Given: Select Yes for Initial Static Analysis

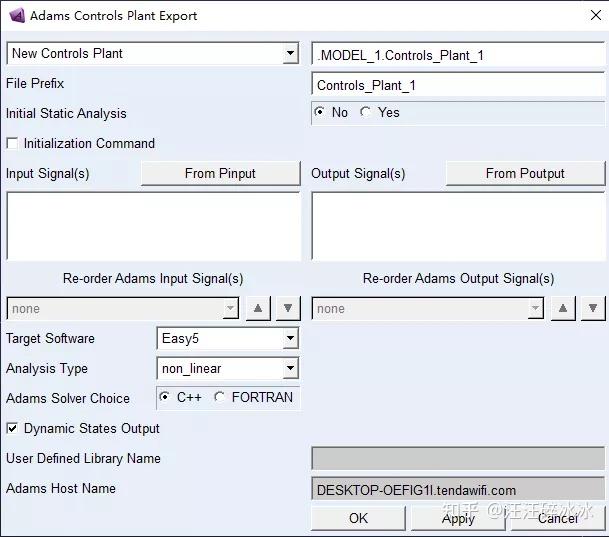Looking at the screenshot, I should [x=366, y=113].
